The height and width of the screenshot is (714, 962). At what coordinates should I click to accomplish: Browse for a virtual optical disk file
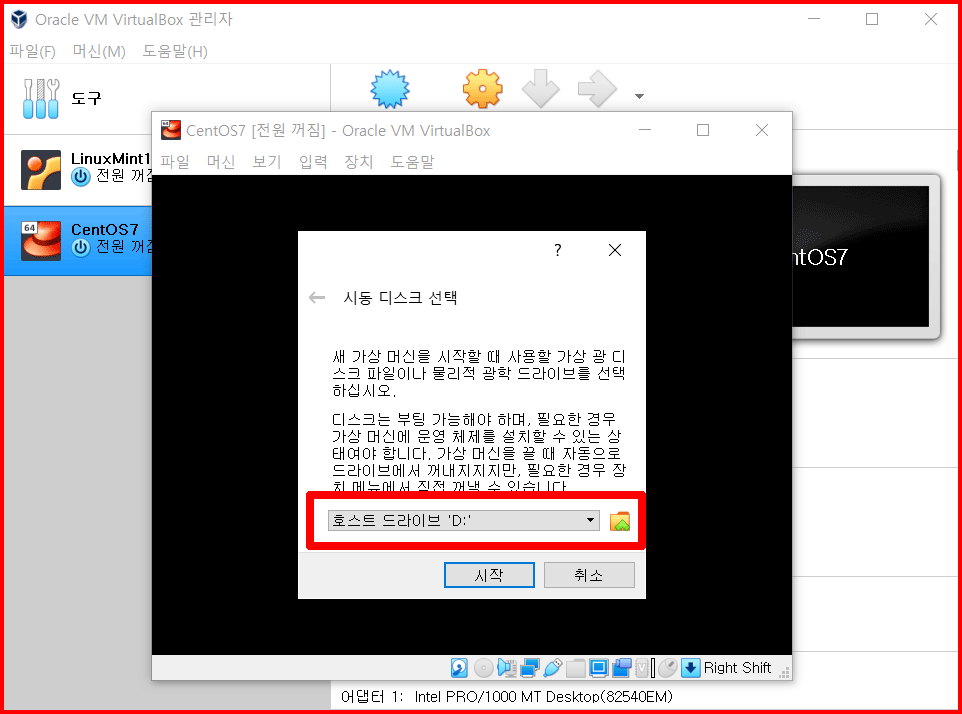point(620,521)
